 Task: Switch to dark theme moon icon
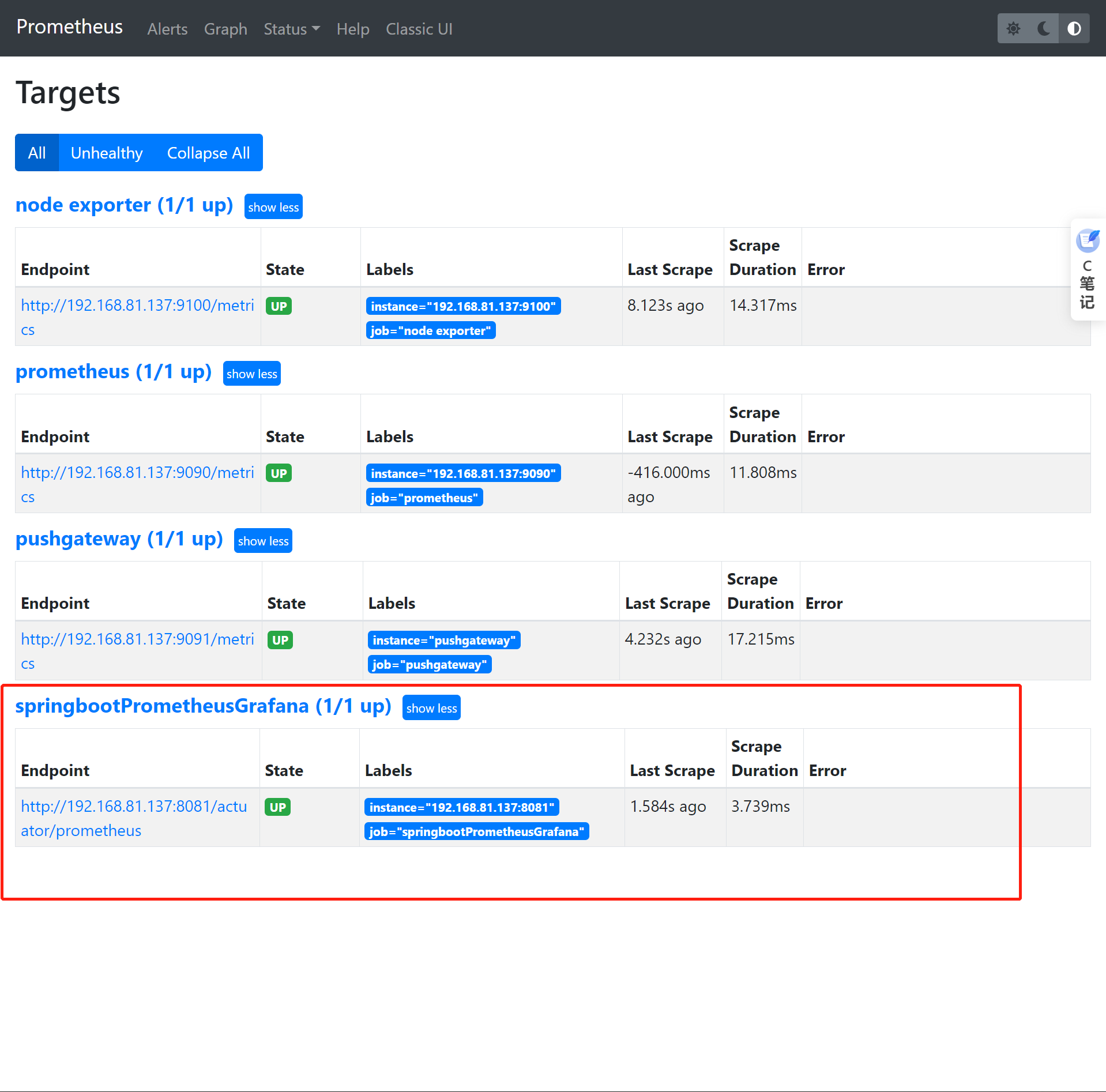point(1044,29)
